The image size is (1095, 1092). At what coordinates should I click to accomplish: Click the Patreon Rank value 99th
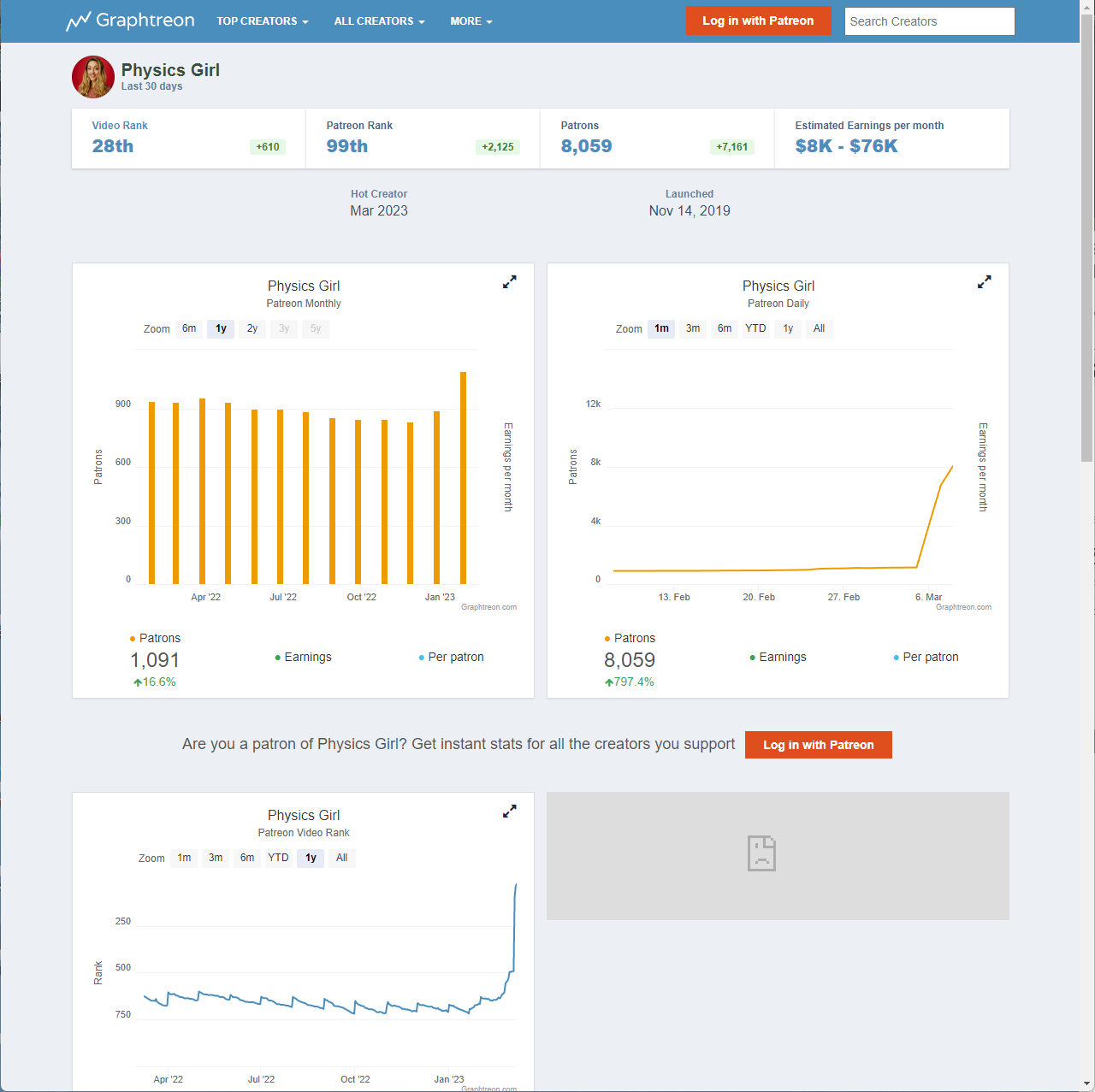click(347, 146)
